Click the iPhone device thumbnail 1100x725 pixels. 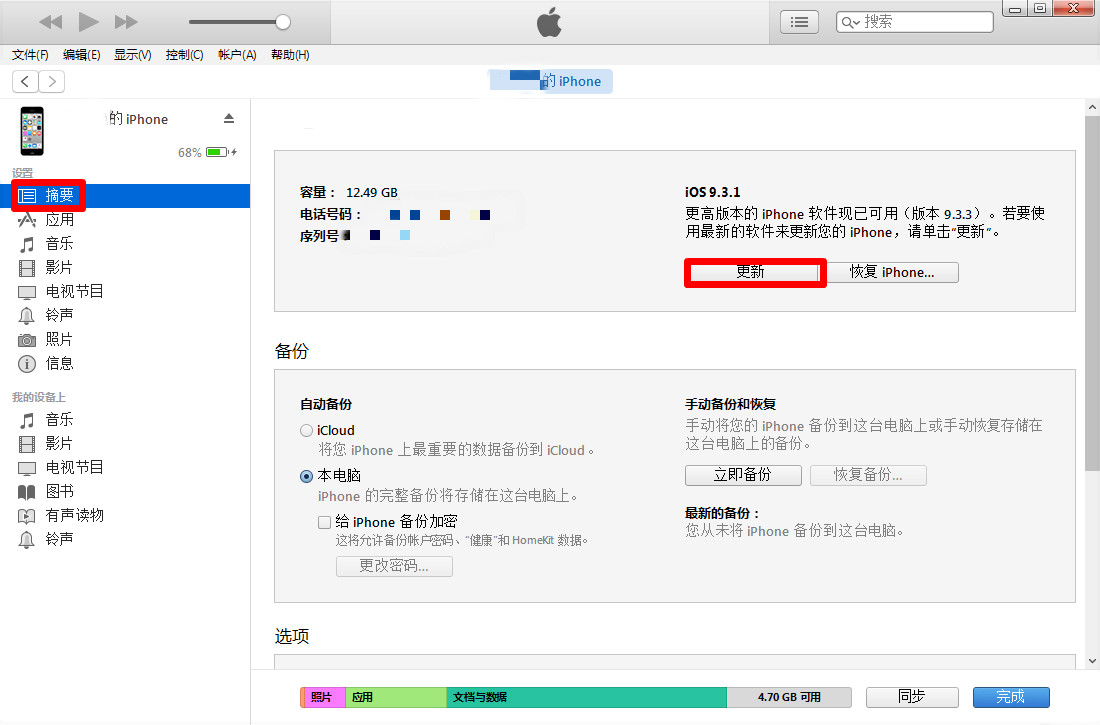(32, 131)
